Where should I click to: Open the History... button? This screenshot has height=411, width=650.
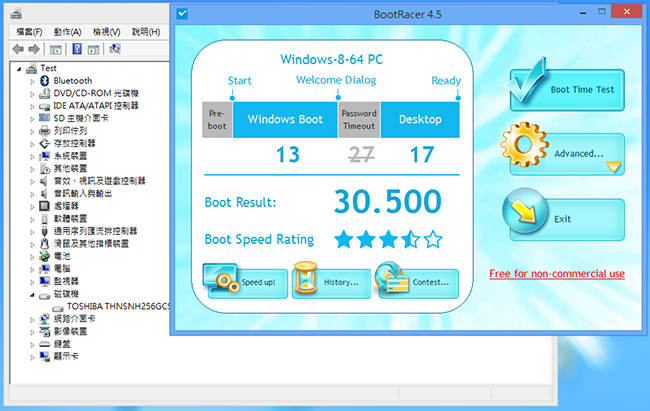pos(332,283)
